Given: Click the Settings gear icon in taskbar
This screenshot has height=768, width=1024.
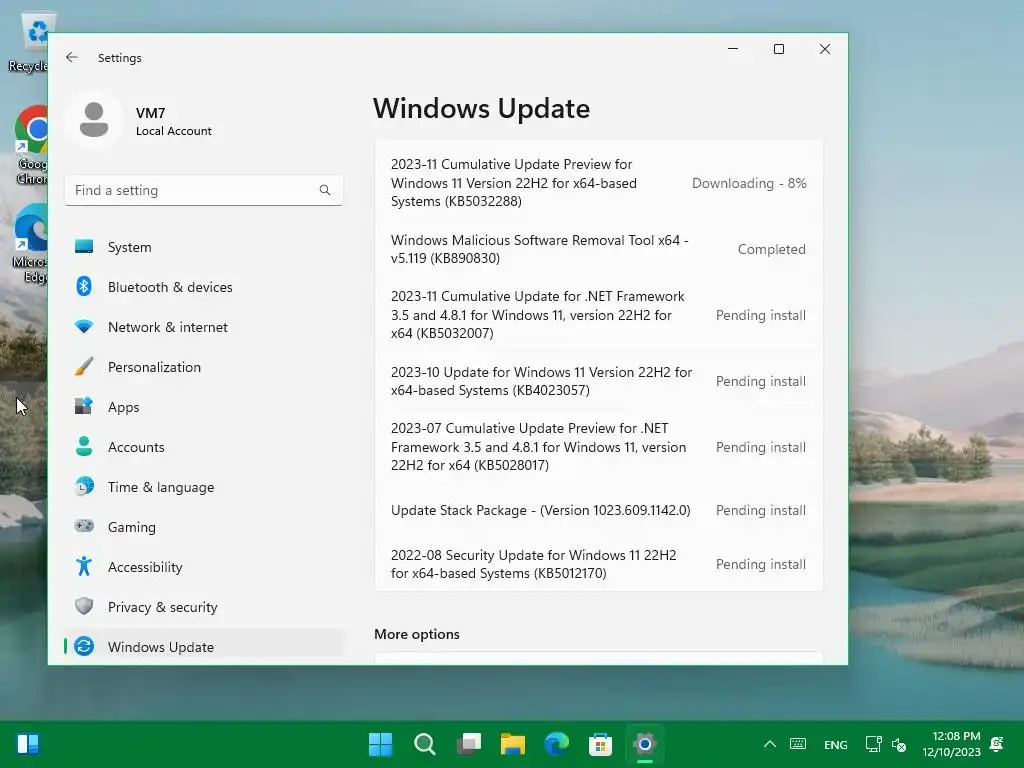Looking at the screenshot, I should [x=645, y=744].
